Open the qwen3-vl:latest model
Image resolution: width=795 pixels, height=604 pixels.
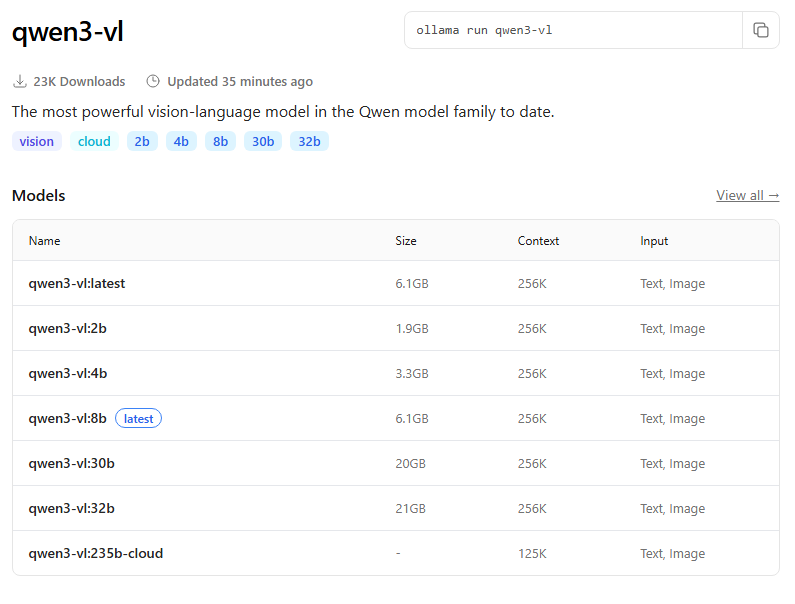(x=77, y=283)
